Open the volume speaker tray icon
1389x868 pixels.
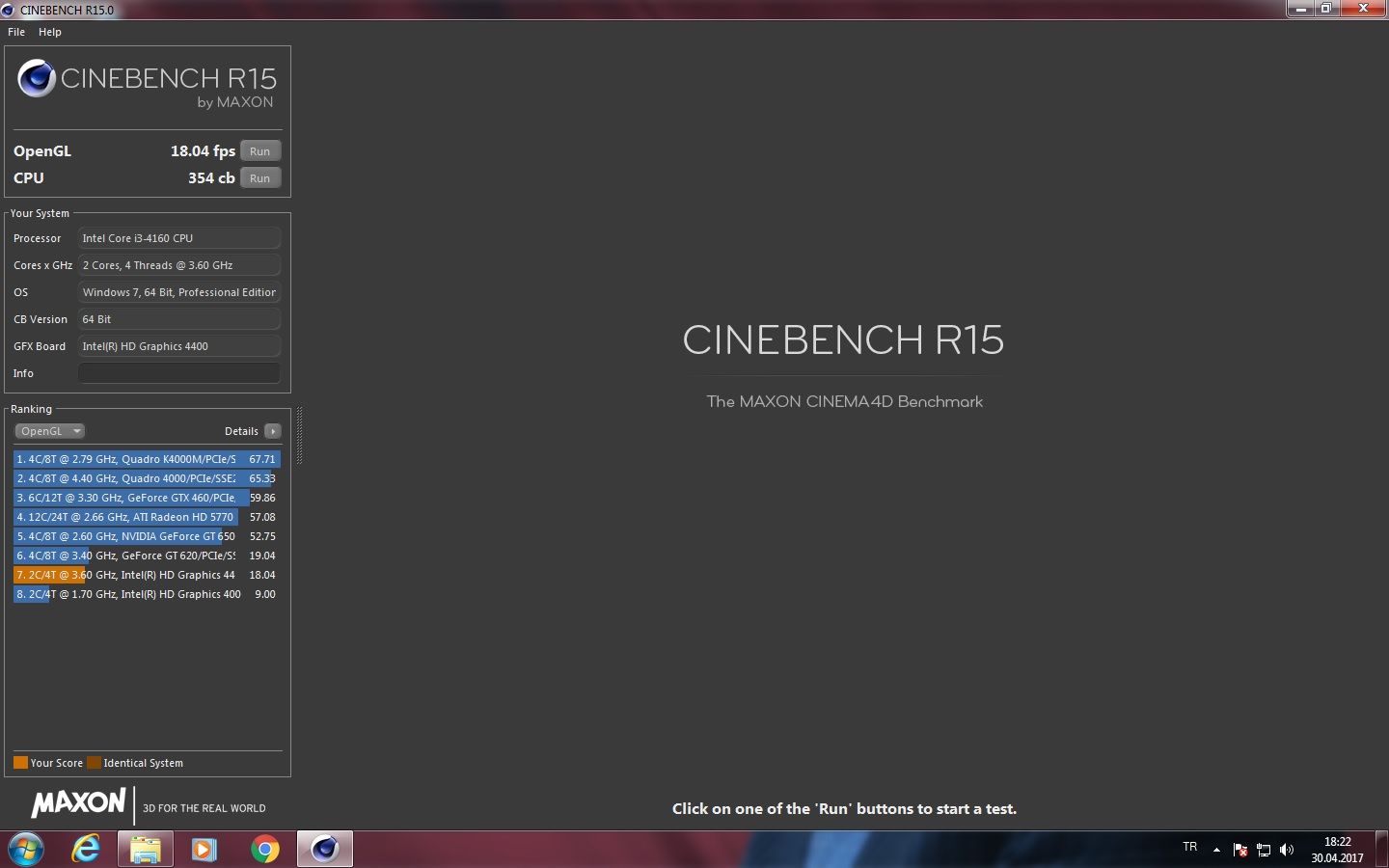pyautogui.click(x=1287, y=850)
